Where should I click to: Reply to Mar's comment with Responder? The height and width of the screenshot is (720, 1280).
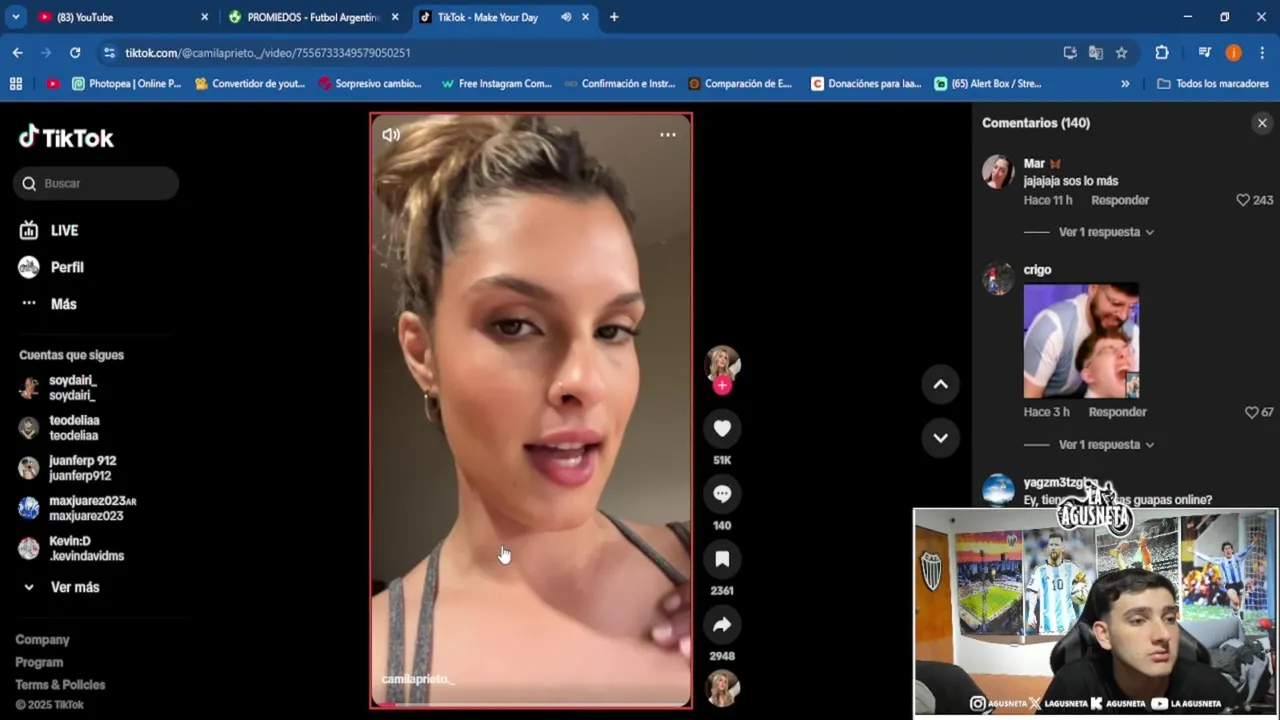click(1120, 200)
